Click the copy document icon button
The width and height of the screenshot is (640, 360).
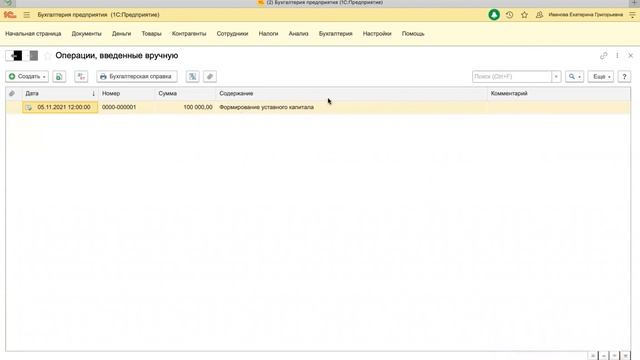59,76
